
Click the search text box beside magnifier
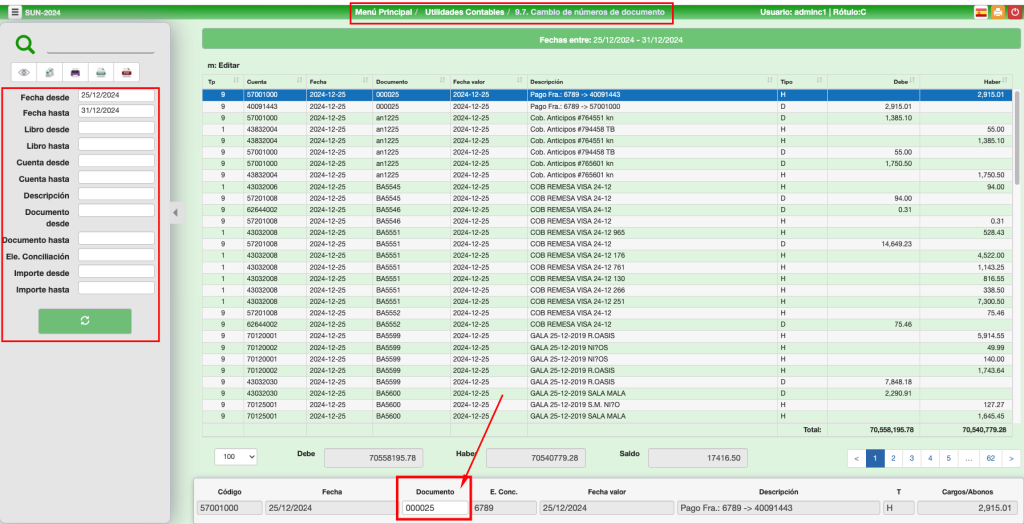[101, 46]
